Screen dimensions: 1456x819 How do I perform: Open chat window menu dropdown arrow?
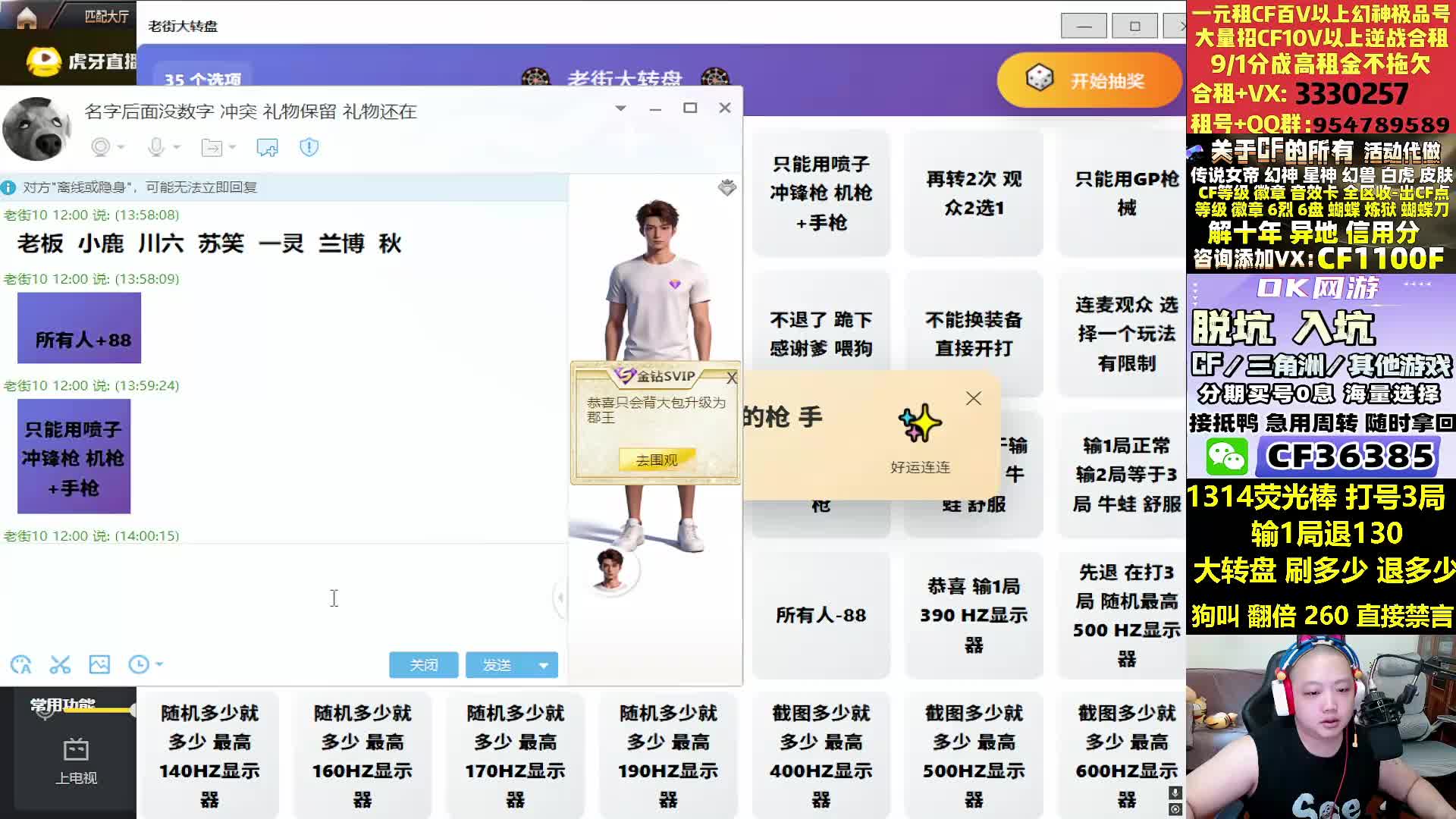620,108
